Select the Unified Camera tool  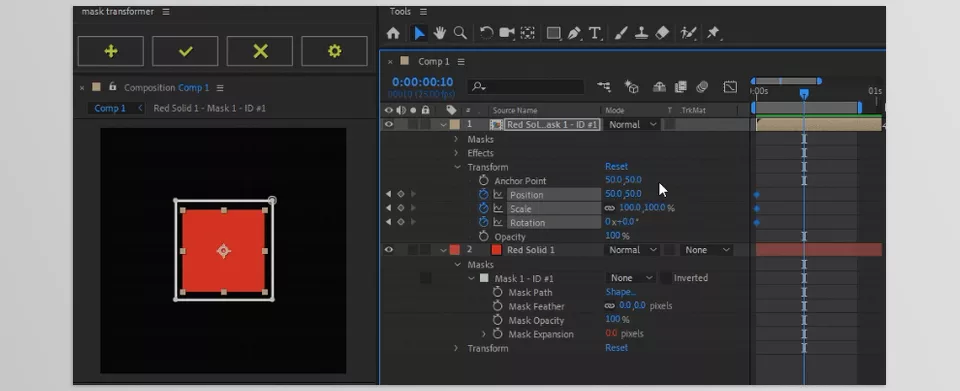pyautogui.click(x=507, y=33)
